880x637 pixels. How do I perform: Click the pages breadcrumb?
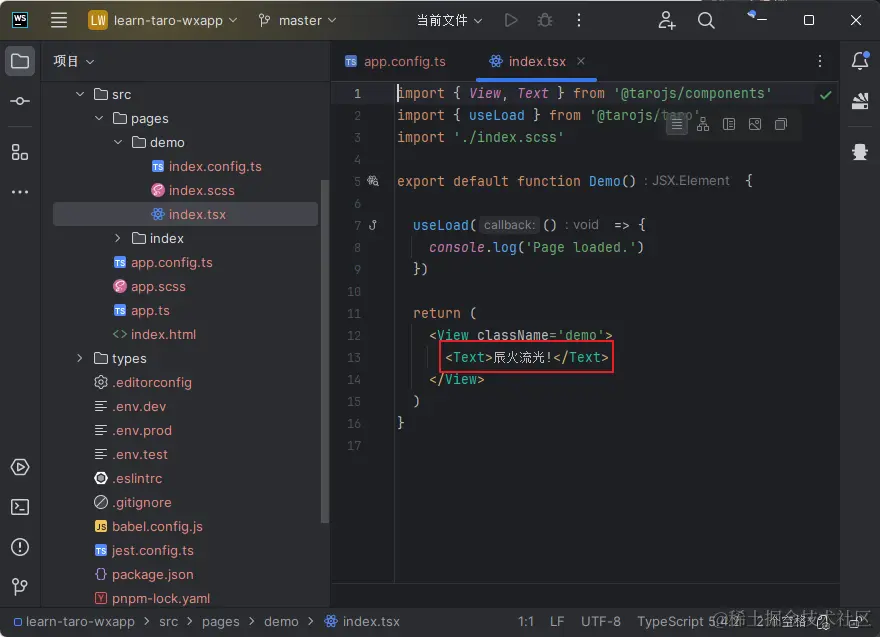tap(221, 621)
